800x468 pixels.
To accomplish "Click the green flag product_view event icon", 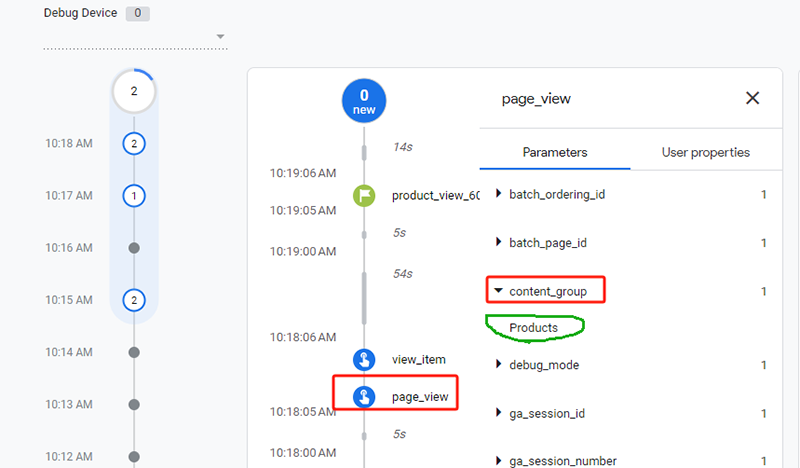I will coord(364,195).
